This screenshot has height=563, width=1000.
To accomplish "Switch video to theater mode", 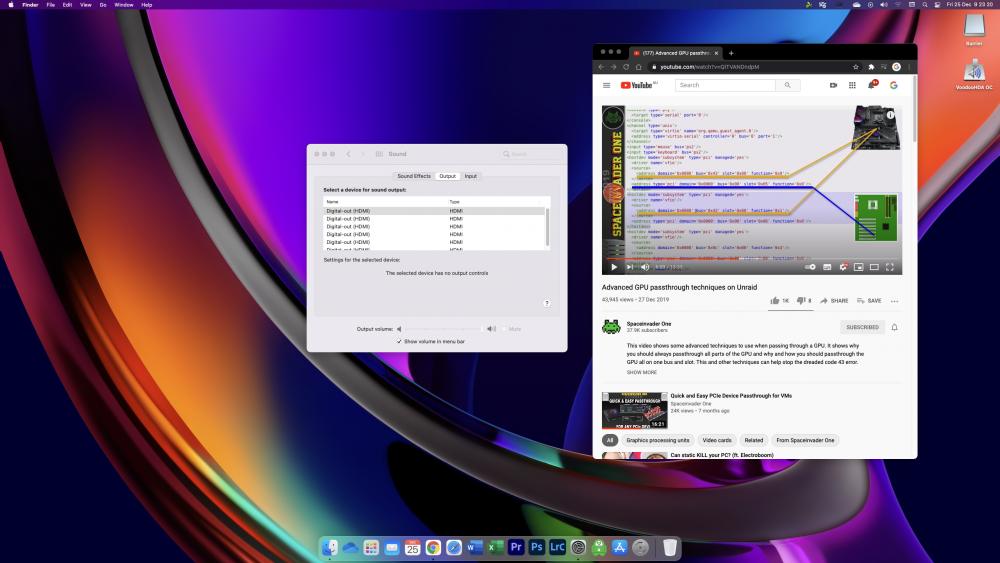I will click(x=874, y=267).
